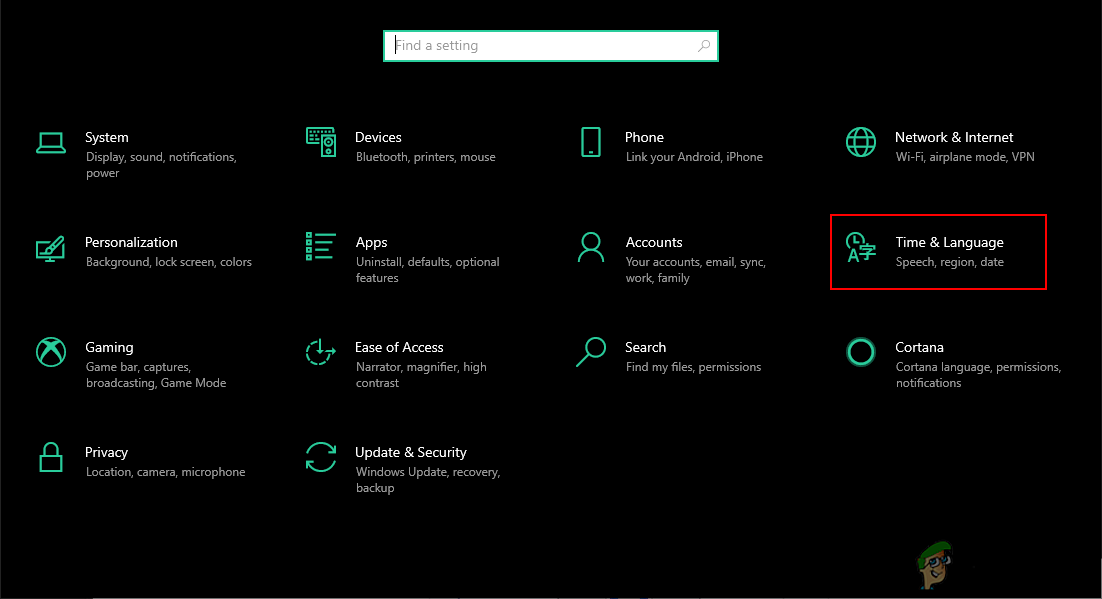Viewport: 1102px width, 599px height.
Task: Open Search settings title
Action: click(645, 347)
